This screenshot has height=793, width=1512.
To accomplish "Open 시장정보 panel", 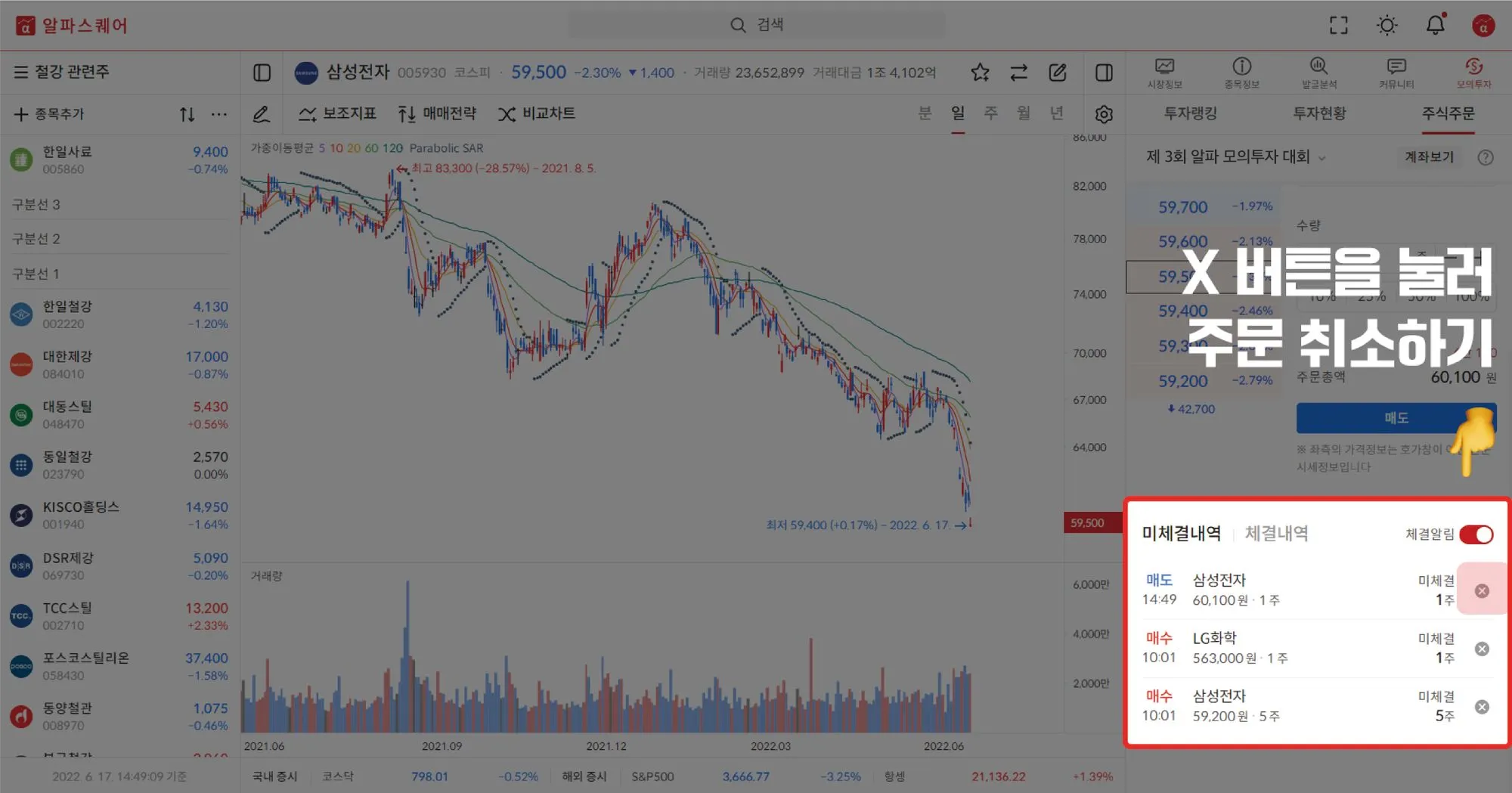I will 1164,73.
